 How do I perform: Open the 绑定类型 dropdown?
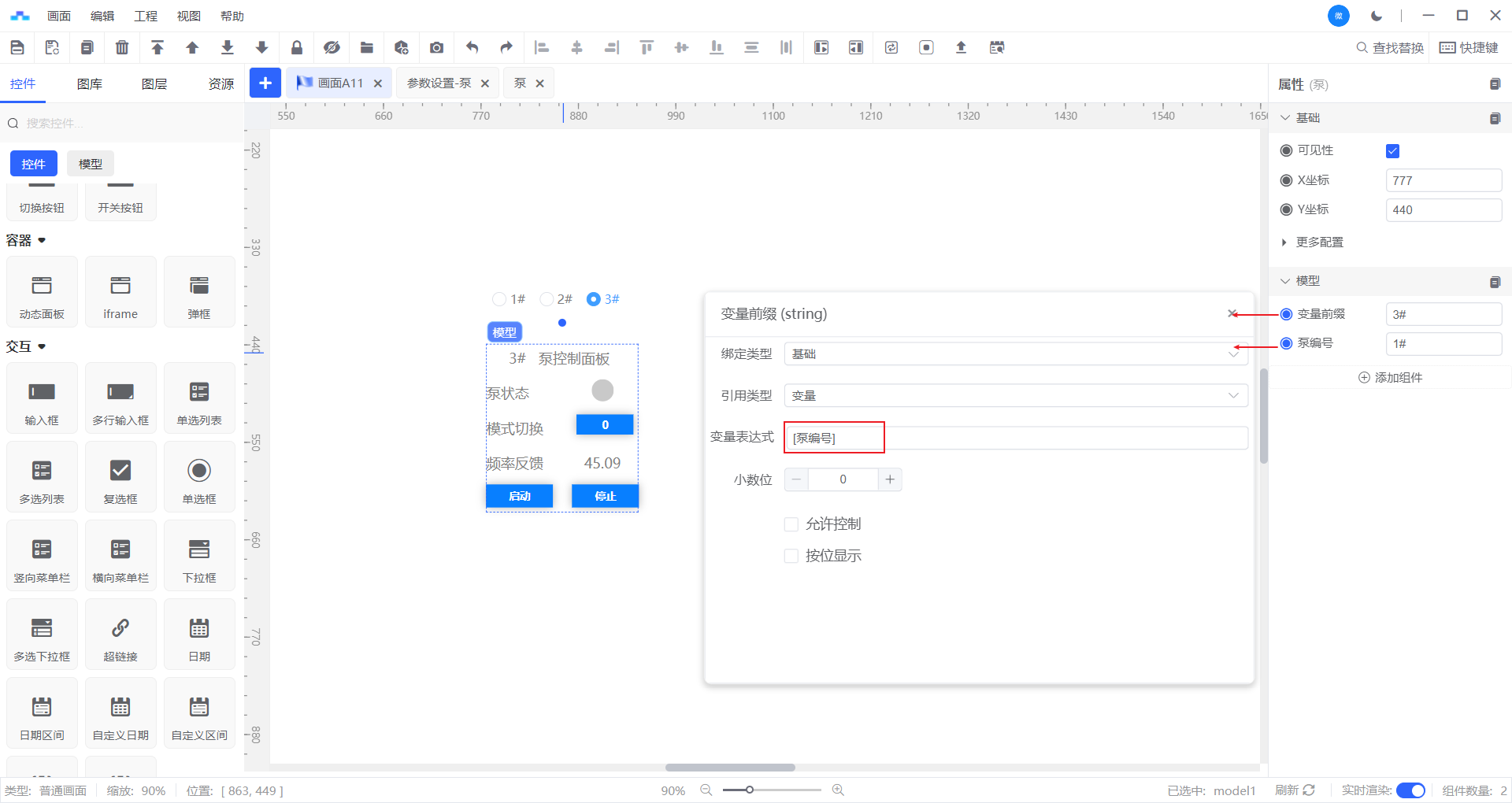(x=1015, y=354)
